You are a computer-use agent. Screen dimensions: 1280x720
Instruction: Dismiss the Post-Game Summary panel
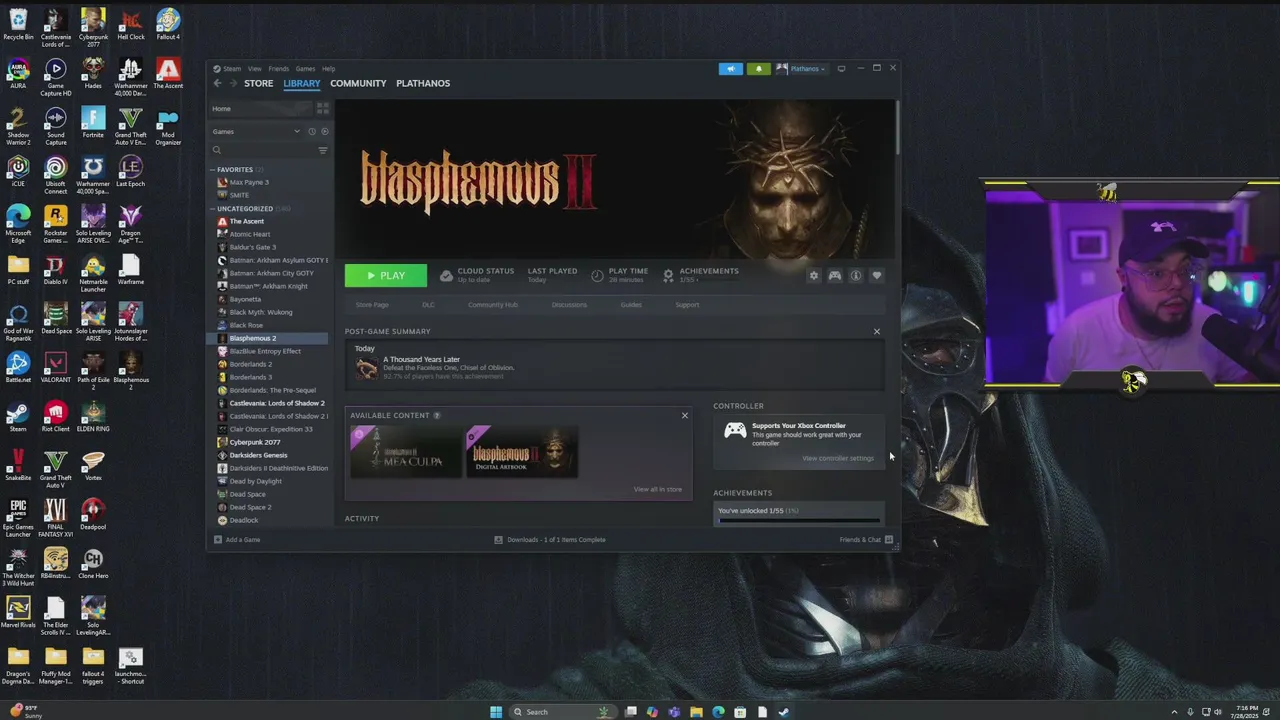[877, 332]
